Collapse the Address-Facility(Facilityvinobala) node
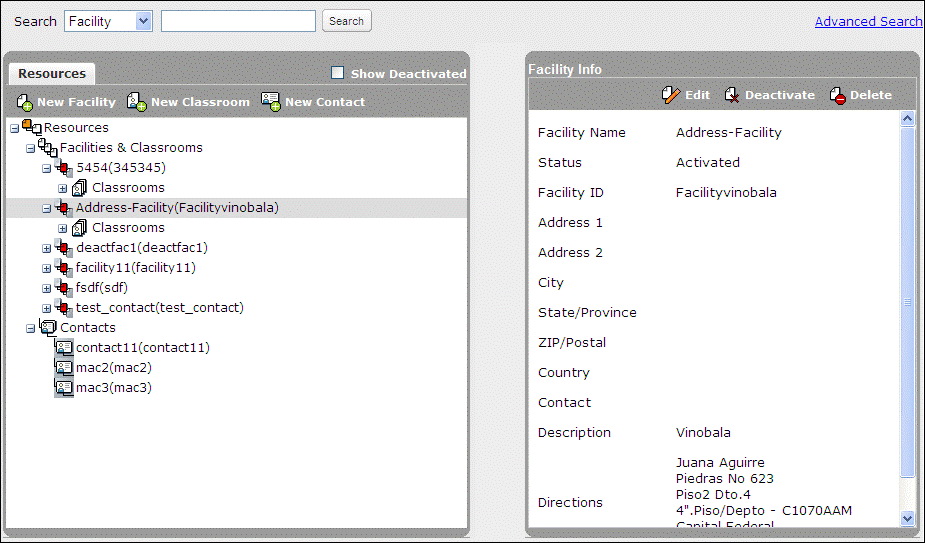 pos(47,209)
